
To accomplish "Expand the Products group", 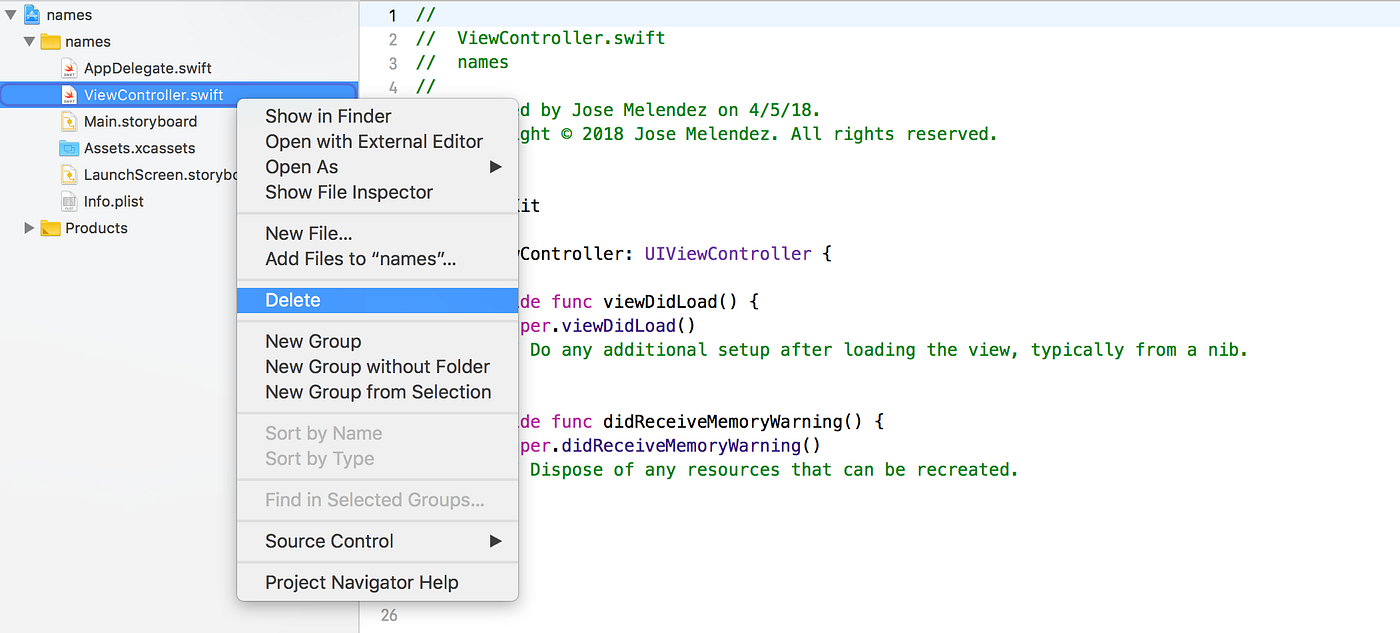I will click(29, 228).
